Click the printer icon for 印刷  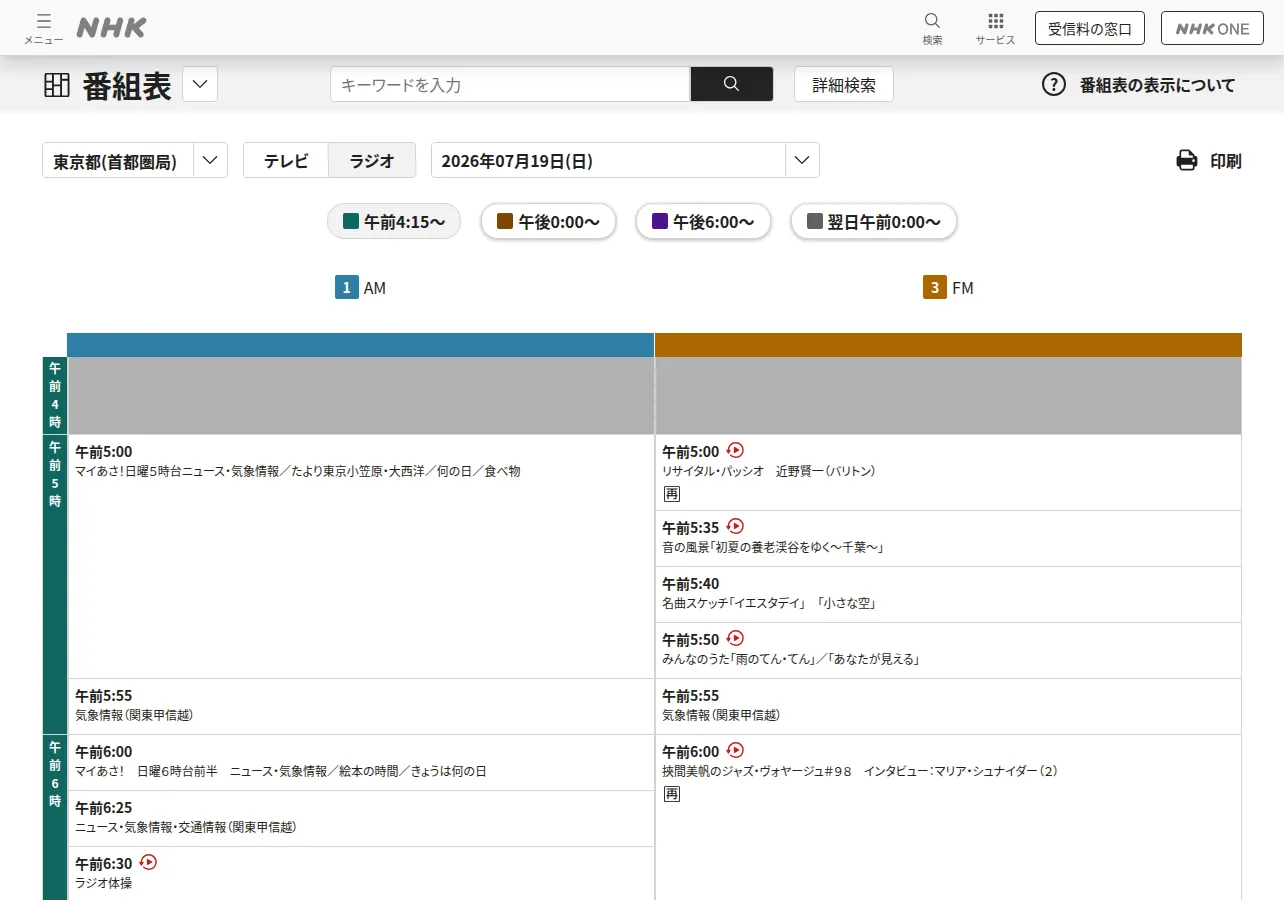[1187, 160]
